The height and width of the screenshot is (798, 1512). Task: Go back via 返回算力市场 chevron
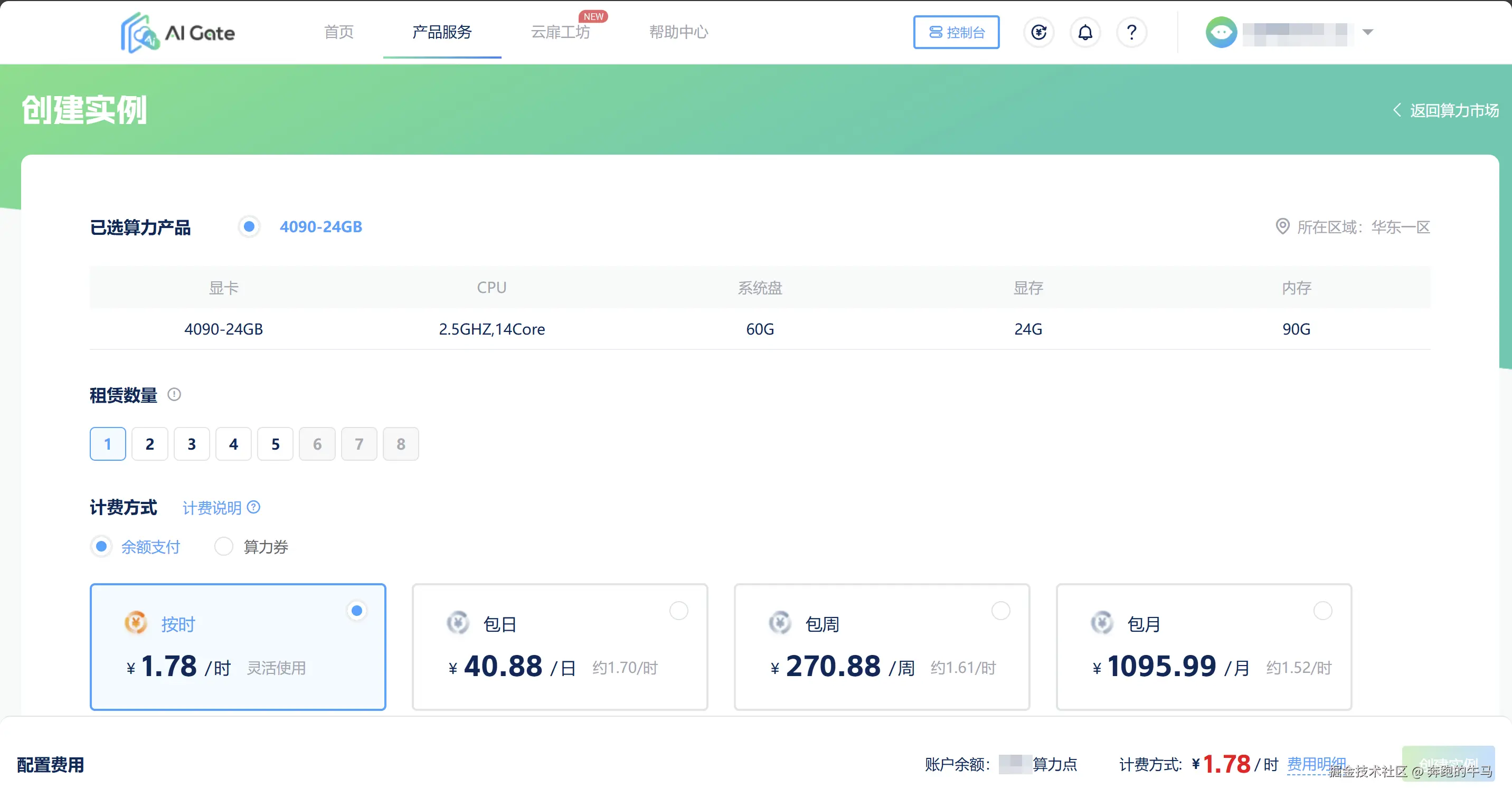(1397, 110)
